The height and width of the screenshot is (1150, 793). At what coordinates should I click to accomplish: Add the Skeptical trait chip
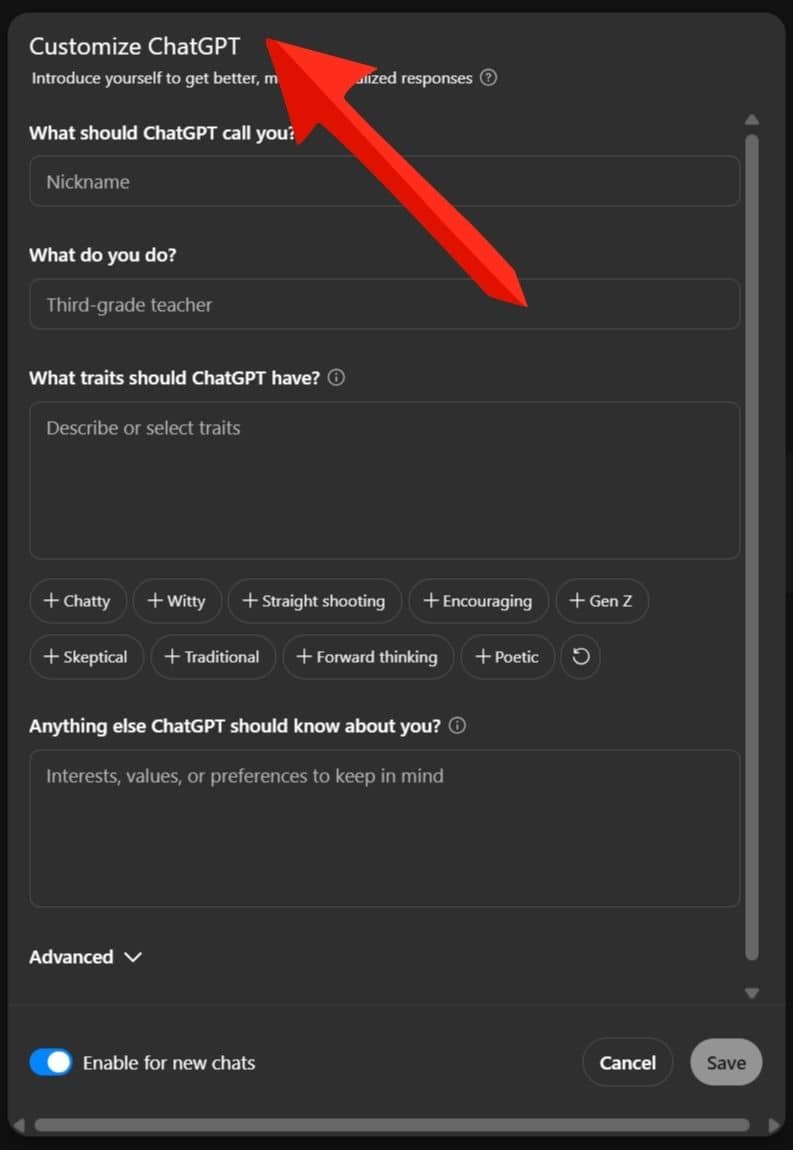coord(87,656)
